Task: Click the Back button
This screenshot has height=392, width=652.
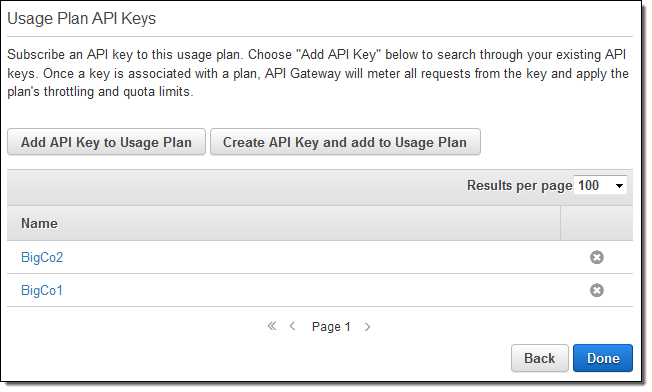Action: pyautogui.click(x=539, y=358)
